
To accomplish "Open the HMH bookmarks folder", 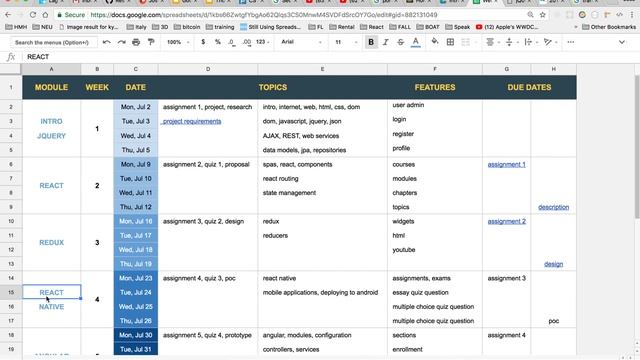I will click(x=16, y=27).
